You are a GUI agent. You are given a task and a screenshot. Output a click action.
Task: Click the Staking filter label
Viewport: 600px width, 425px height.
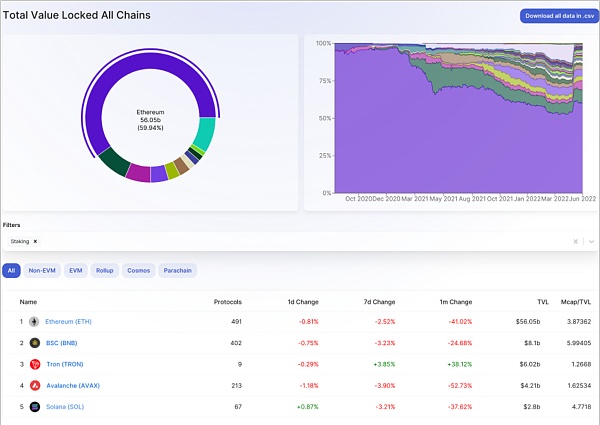[20, 241]
